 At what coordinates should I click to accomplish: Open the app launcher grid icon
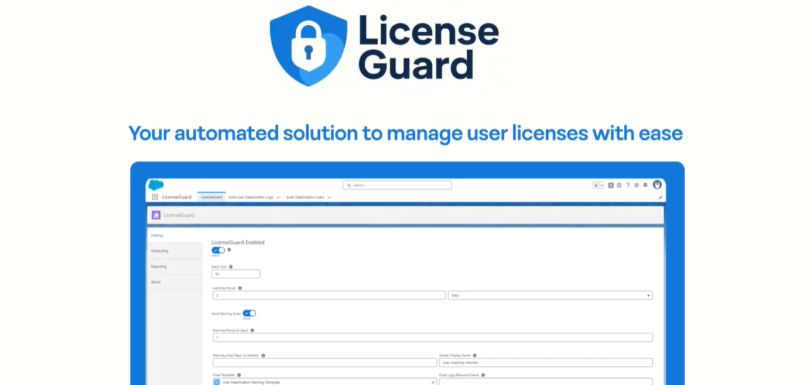coord(155,197)
